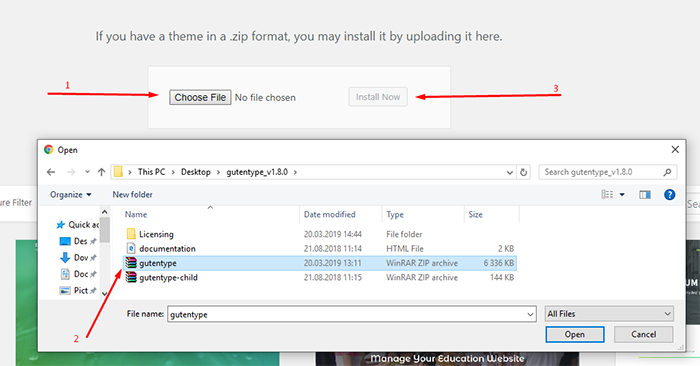Screen dimensions: 700x366
Task: Click the 20.03.2019 13:11 date for gutentype
Action: click(333, 263)
